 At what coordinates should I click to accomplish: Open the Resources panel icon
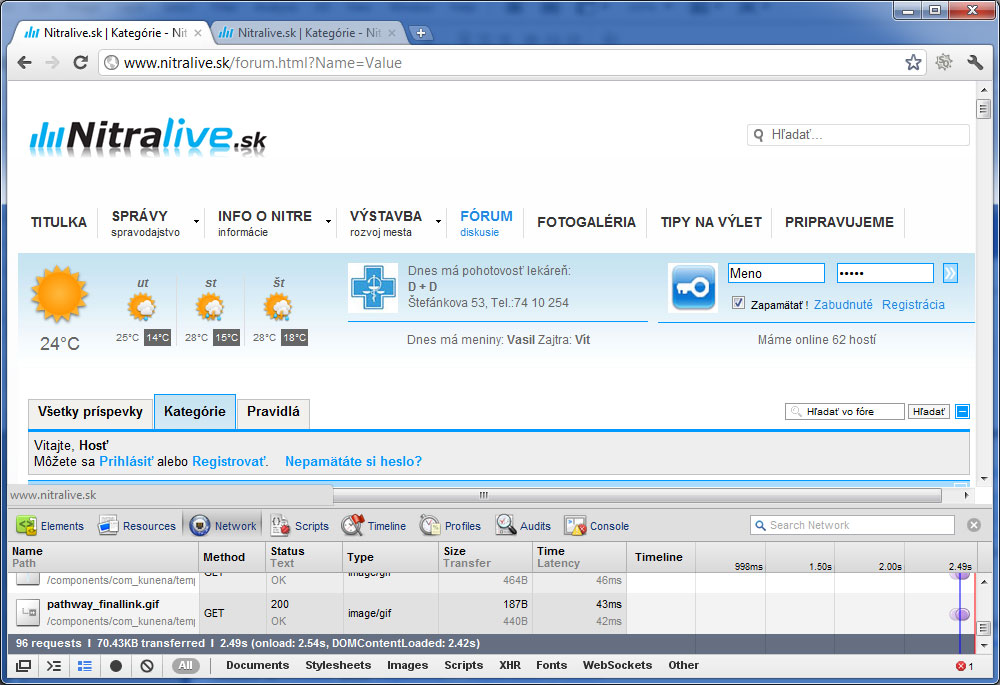tap(108, 526)
